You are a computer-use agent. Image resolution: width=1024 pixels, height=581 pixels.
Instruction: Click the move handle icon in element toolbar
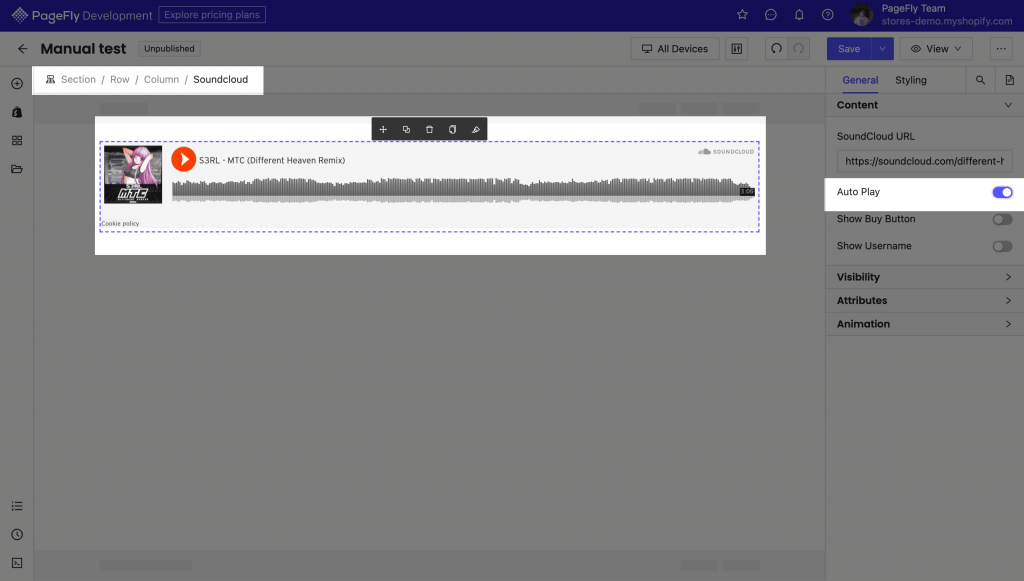pyautogui.click(x=383, y=129)
